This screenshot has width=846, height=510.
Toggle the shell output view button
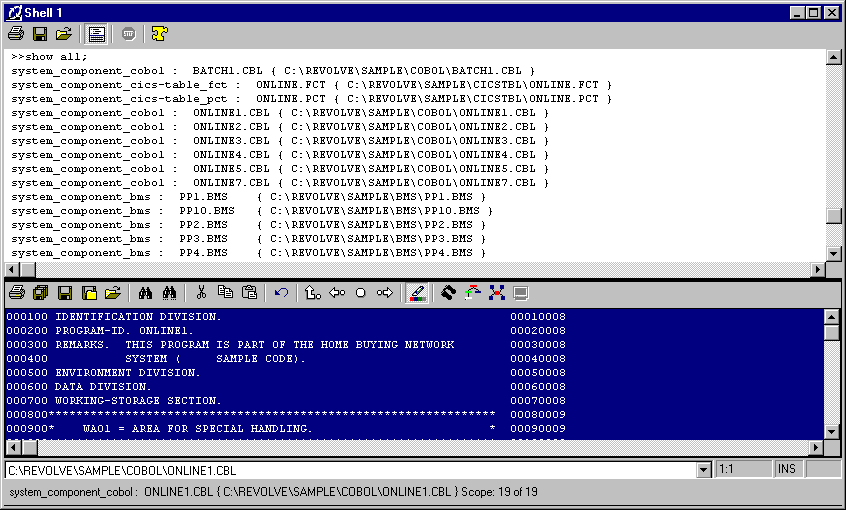97,34
